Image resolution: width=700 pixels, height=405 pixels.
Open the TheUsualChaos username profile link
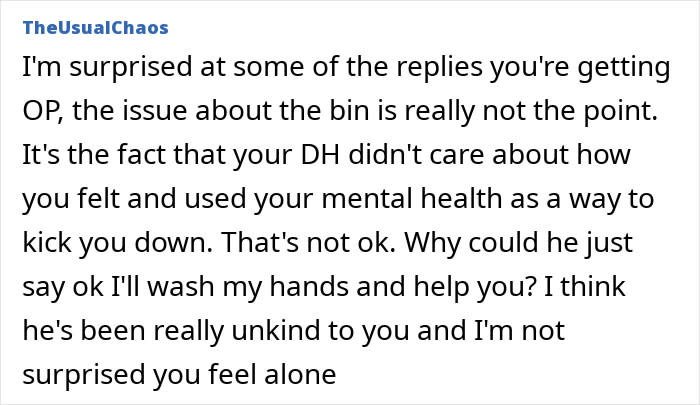click(x=94, y=27)
